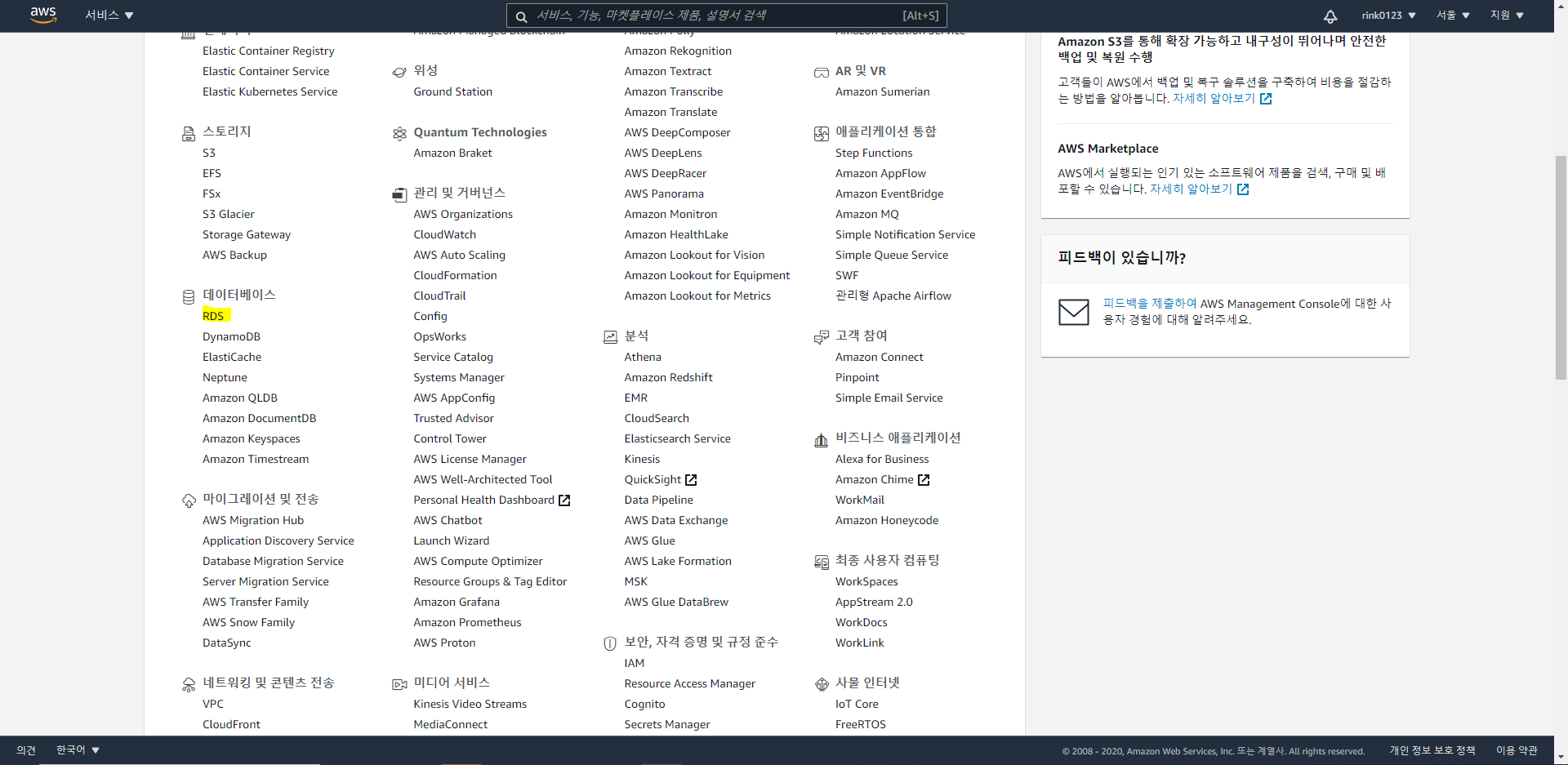The image size is (1568, 765).
Task: Open the WorkSpaces service
Action: click(866, 581)
